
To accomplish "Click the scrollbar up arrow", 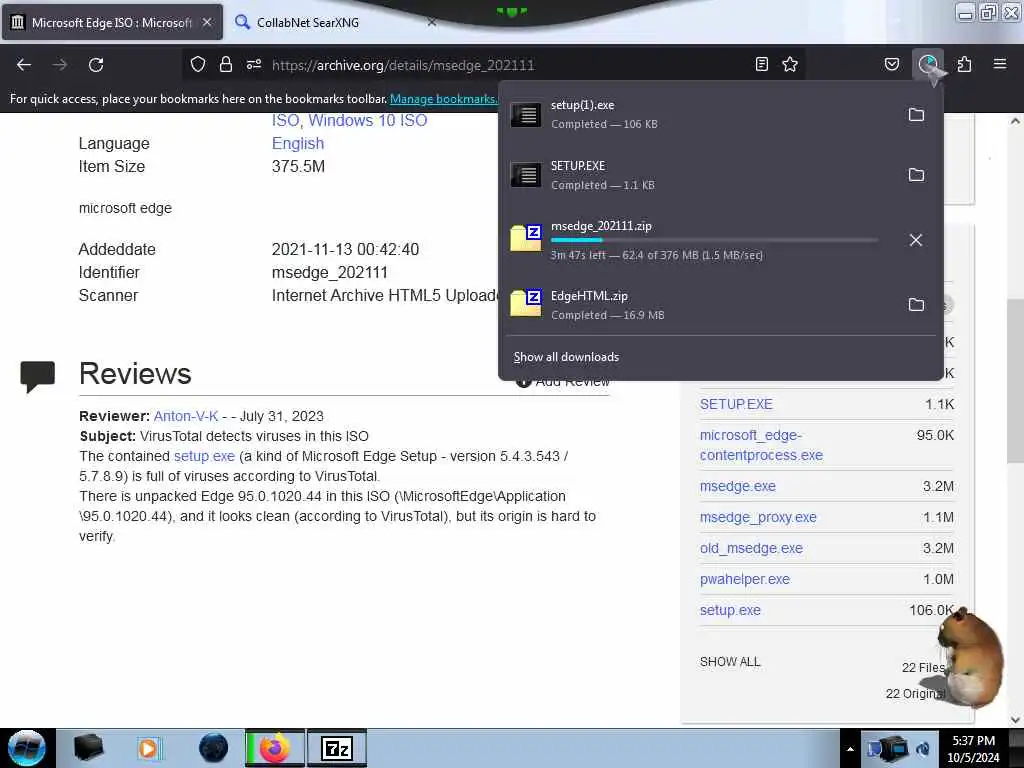I will (1015, 121).
